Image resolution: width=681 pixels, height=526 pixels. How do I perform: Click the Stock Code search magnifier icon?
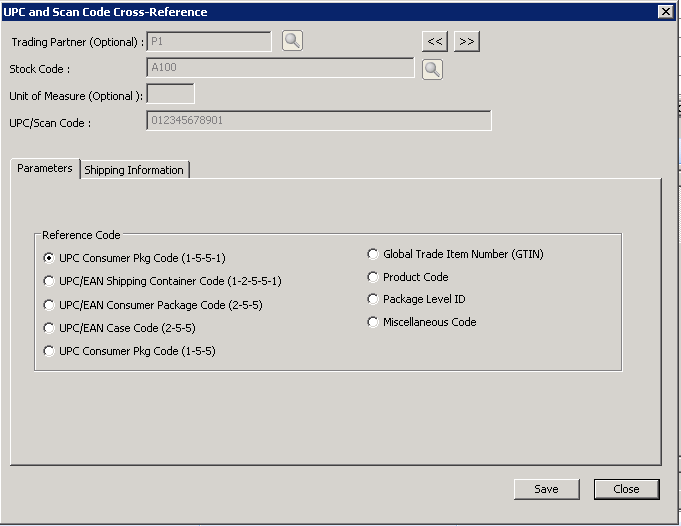pos(431,69)
